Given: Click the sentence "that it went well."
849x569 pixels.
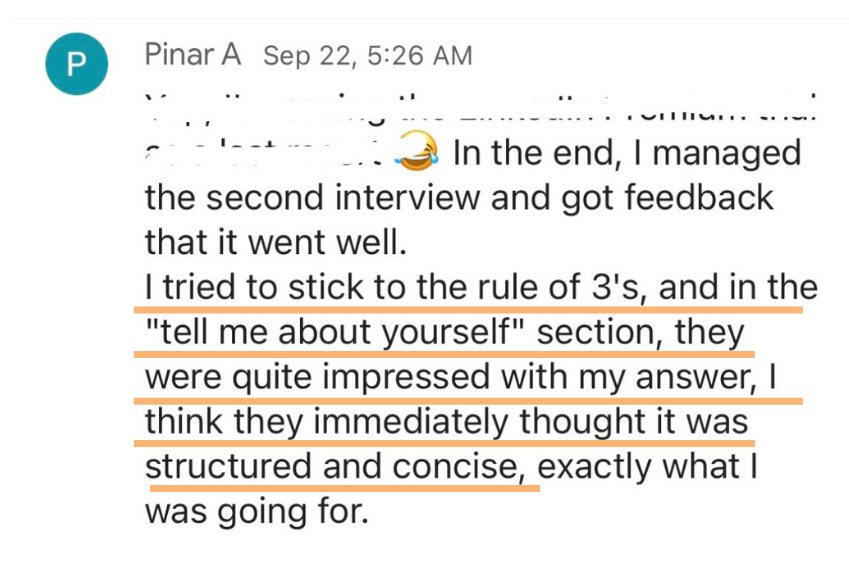Looking at the screenshot, I should 276,242.
